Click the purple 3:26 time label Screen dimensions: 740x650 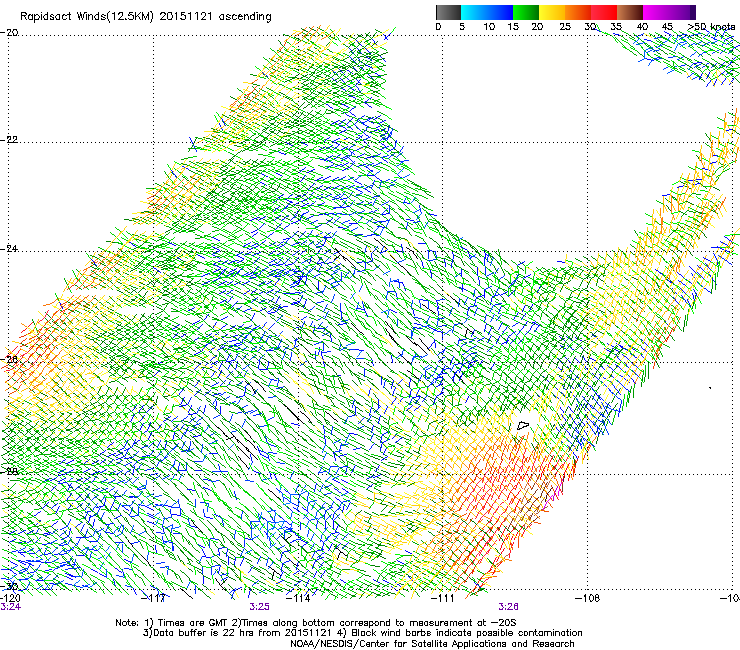[x=508, y=607]
